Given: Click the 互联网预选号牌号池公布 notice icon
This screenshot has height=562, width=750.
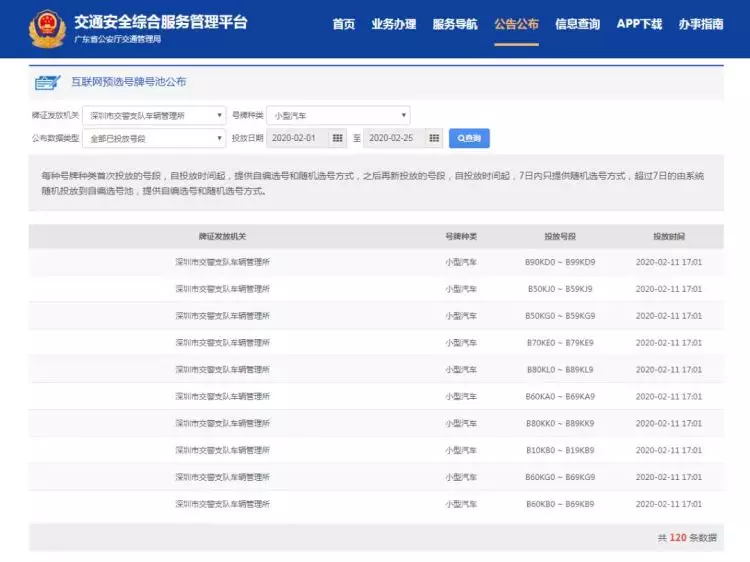Looking at the screenshot, I should point(47,82).
